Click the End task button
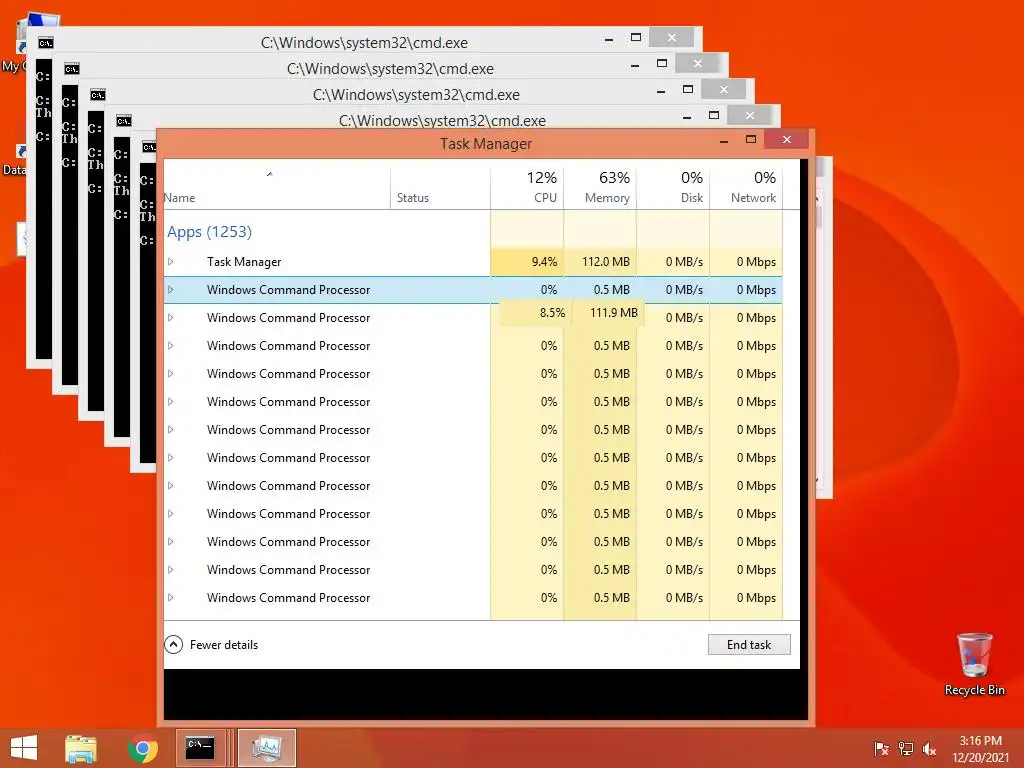The width and height of the screenshot is (1024, 768). click(x=749, y=645)
